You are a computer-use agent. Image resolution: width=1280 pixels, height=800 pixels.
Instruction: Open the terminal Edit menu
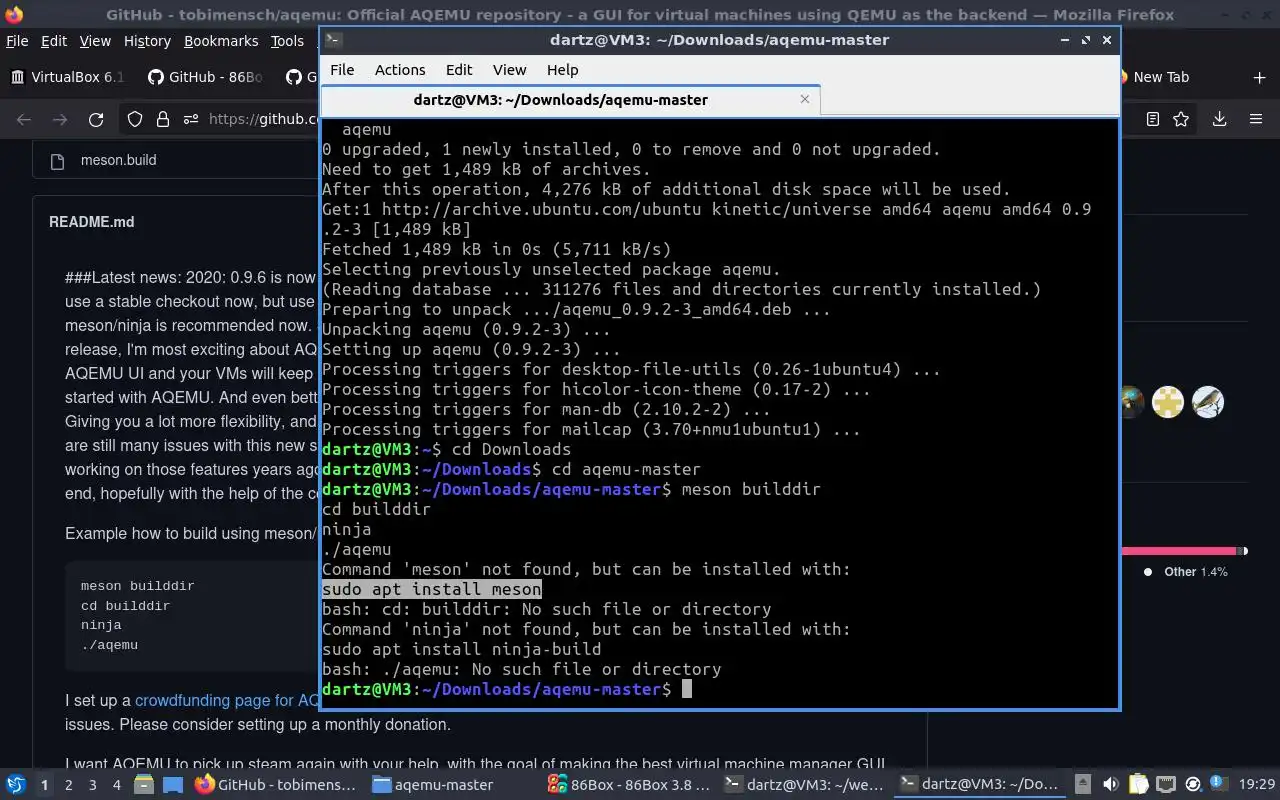point(459,70)
